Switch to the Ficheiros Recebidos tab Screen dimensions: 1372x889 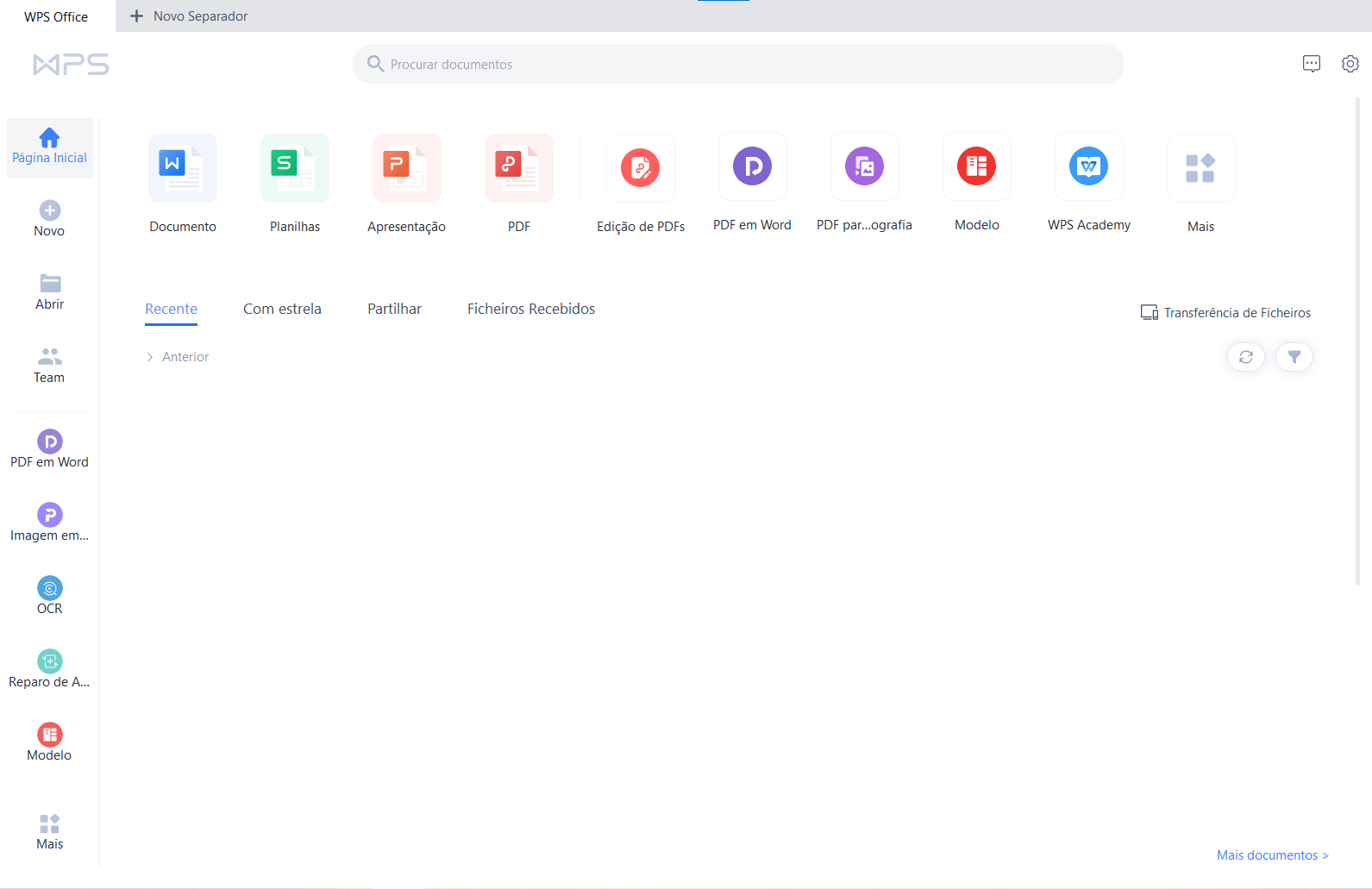pos(531,309)
